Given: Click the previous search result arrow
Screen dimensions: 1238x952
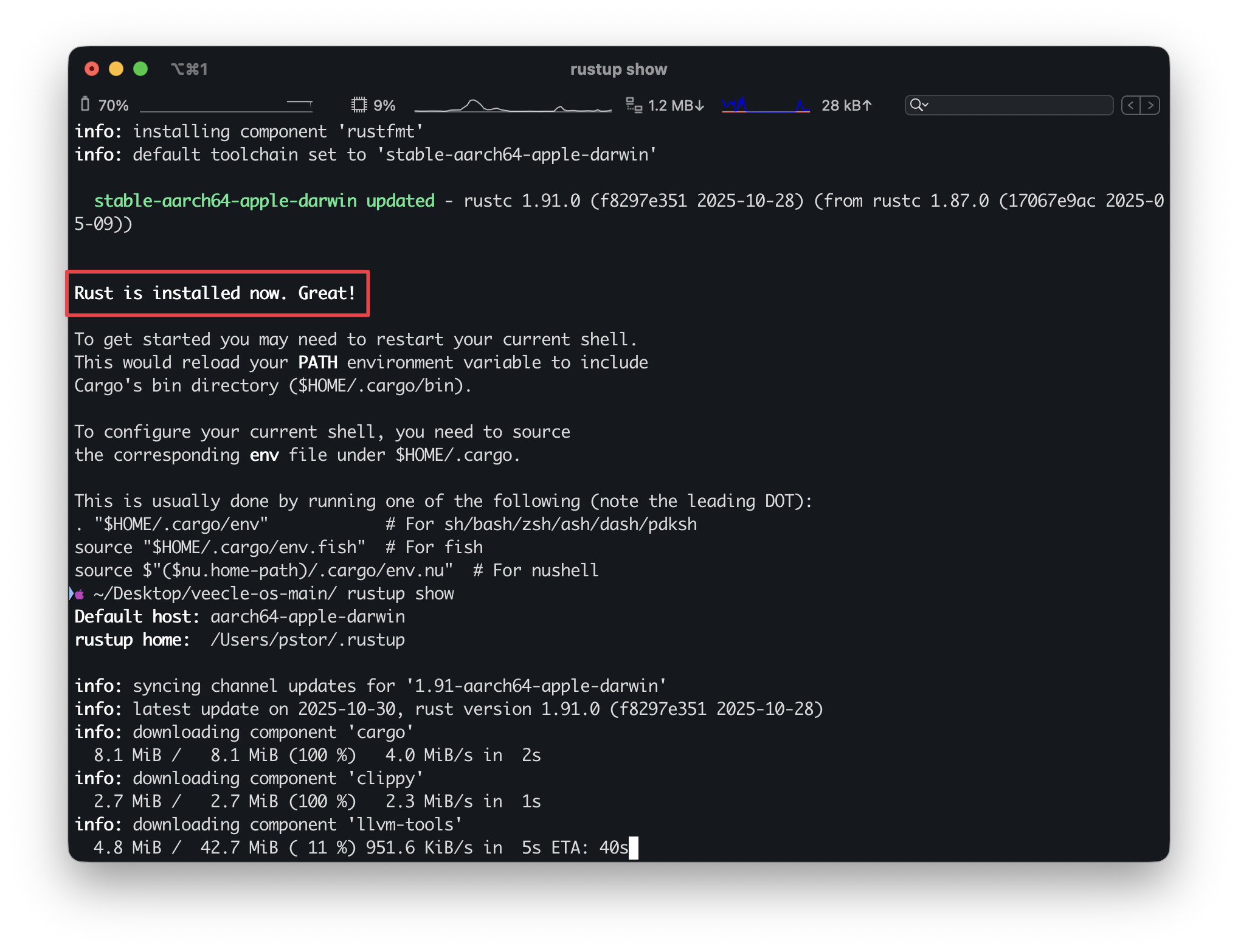Looking at the screenshot, I should 1131,105.
